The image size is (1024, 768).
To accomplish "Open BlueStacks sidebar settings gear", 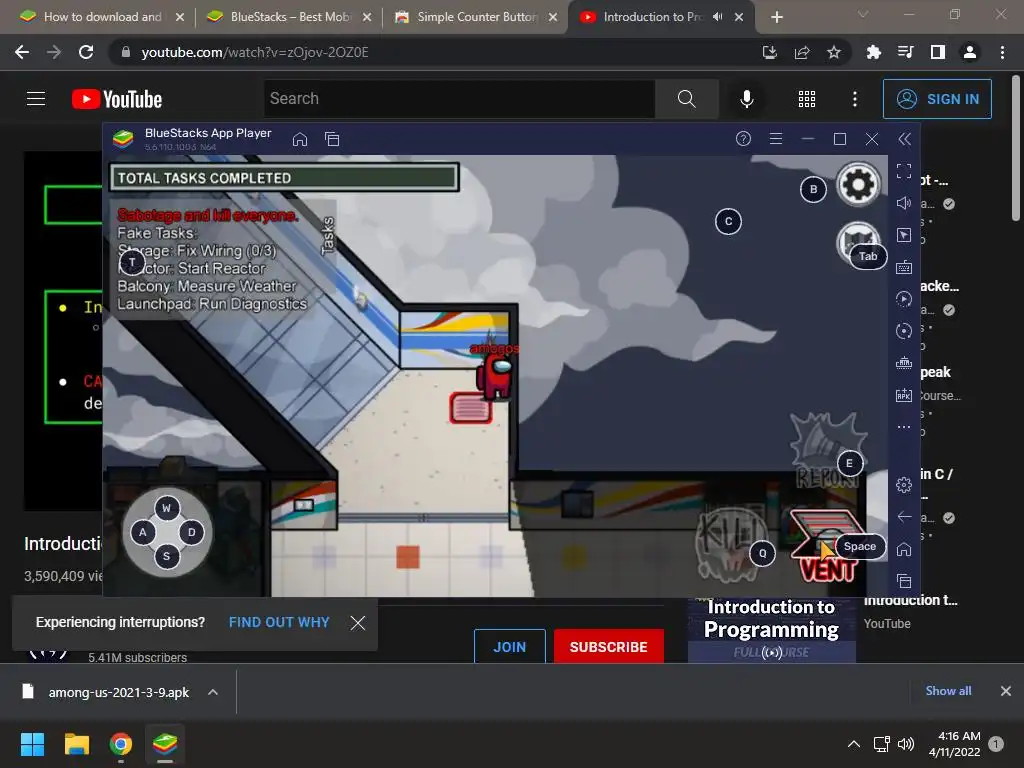I will point(904,485).
